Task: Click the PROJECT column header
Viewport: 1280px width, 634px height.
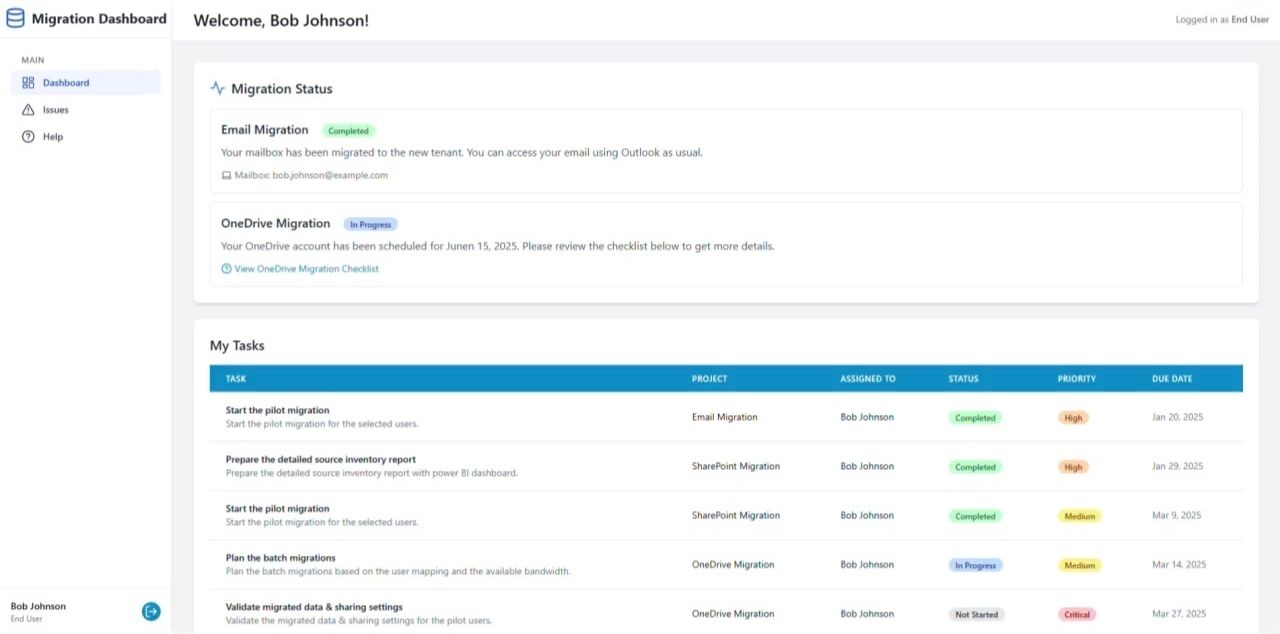Action: (x=709, y=379)
